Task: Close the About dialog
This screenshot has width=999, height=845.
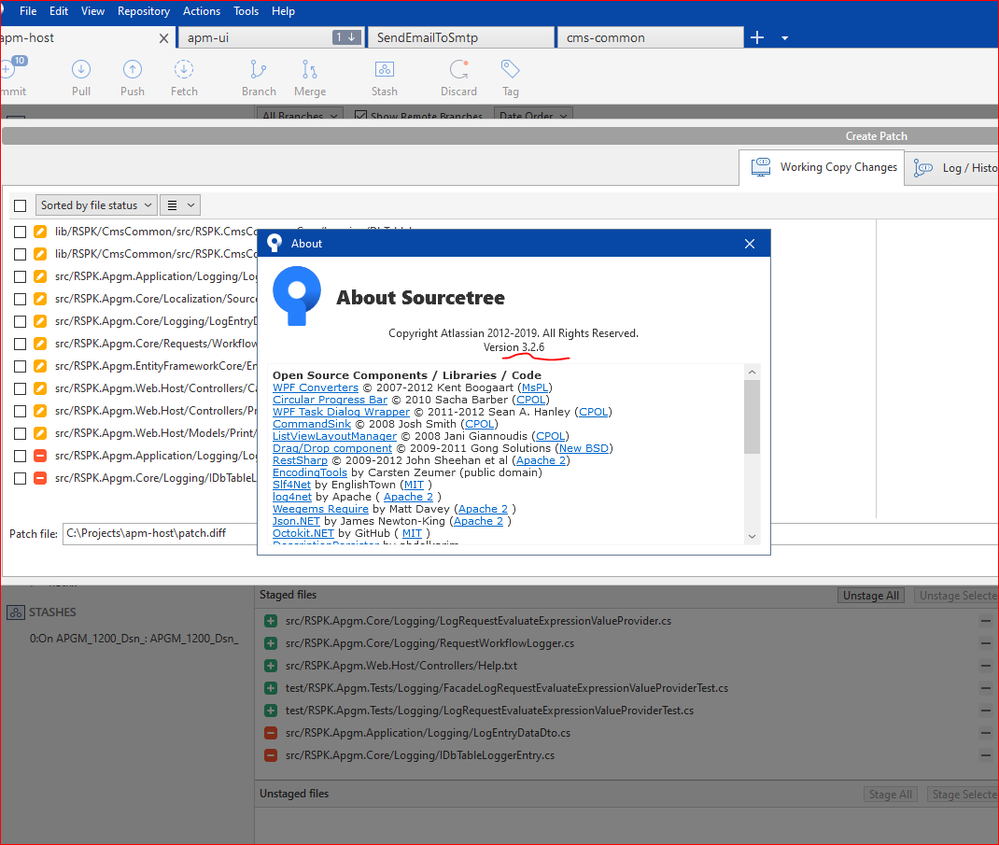Action: click(x=749, y=243)
